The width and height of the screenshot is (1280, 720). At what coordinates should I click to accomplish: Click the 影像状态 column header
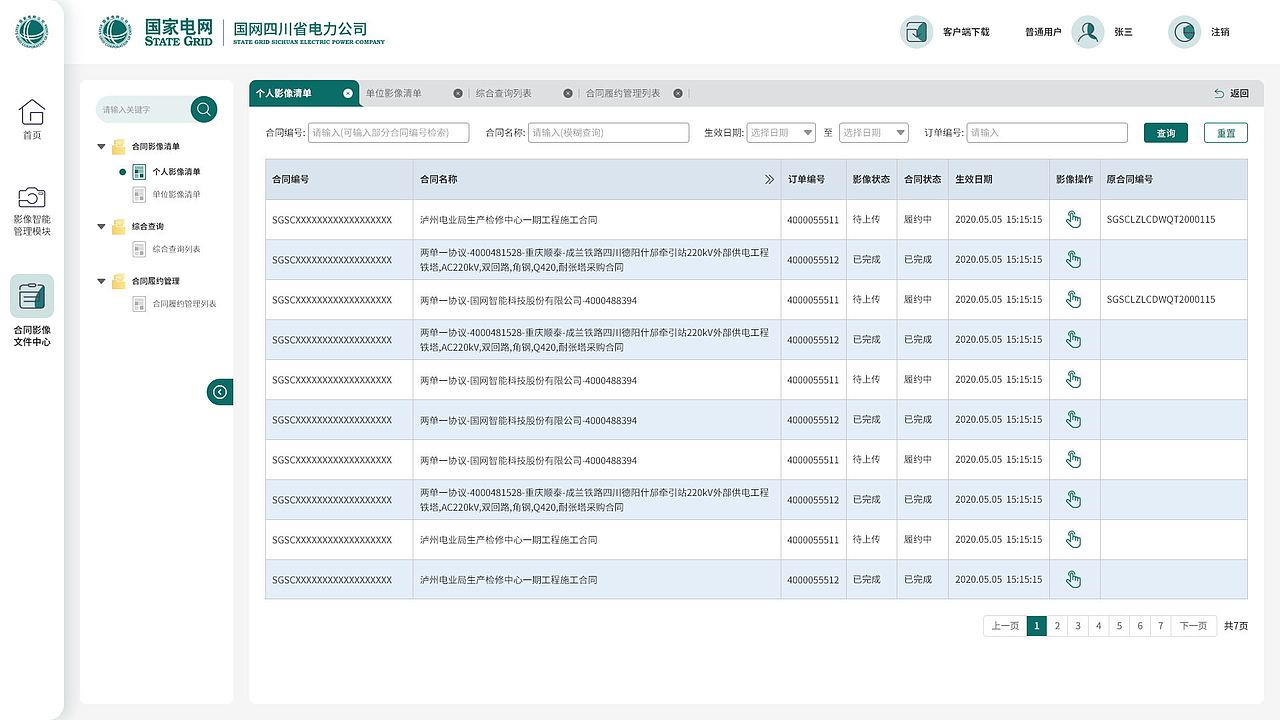coord(871,180)
